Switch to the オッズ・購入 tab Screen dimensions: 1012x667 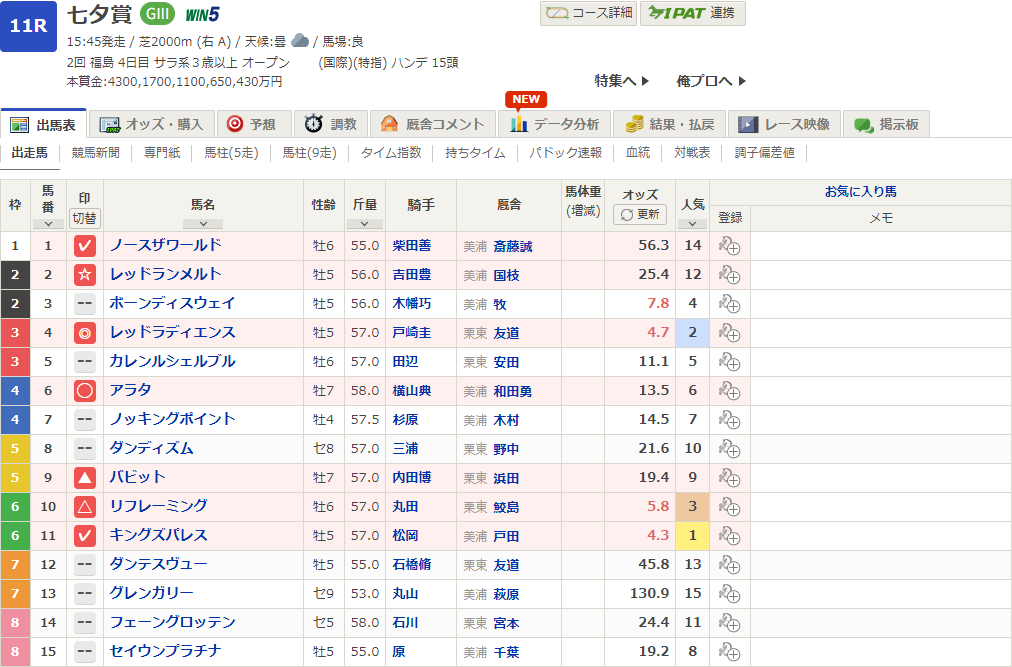150,124
